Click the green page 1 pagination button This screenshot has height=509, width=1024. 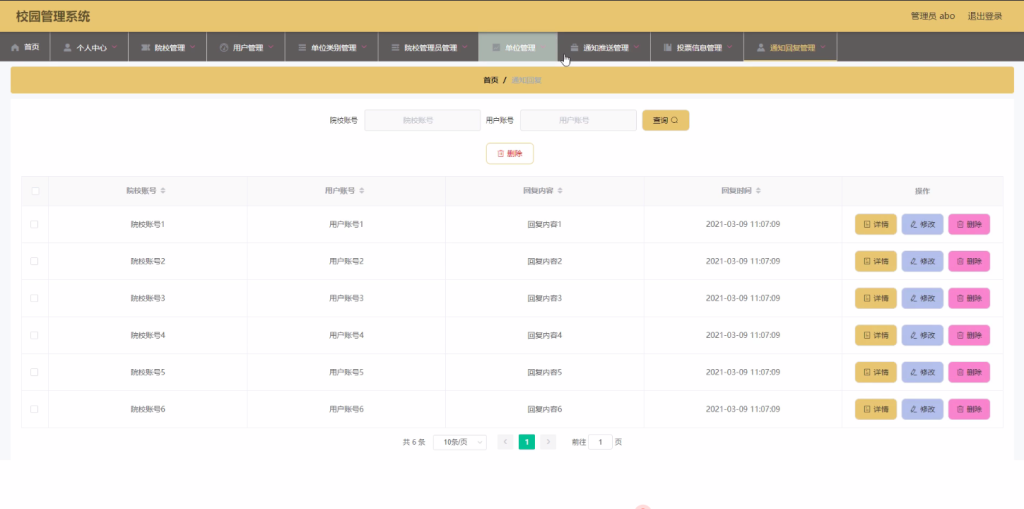tap(527, 442)
